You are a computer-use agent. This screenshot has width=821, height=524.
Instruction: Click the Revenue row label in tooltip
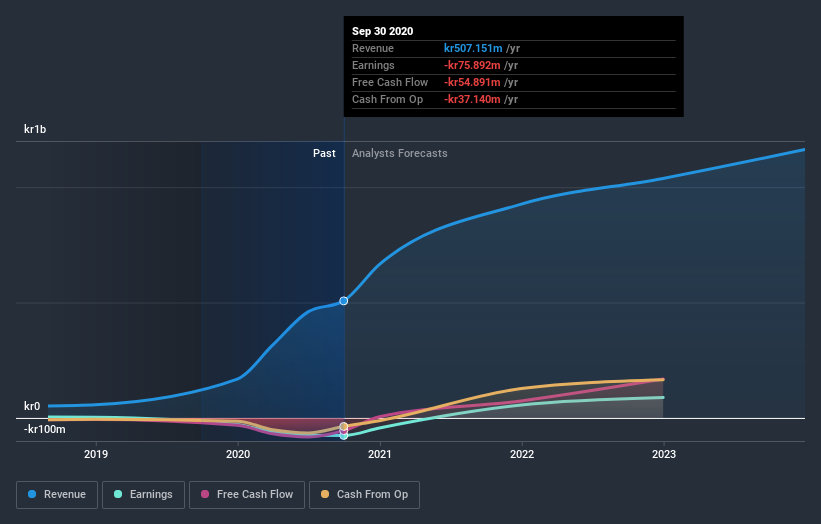[x=373, y=48]
